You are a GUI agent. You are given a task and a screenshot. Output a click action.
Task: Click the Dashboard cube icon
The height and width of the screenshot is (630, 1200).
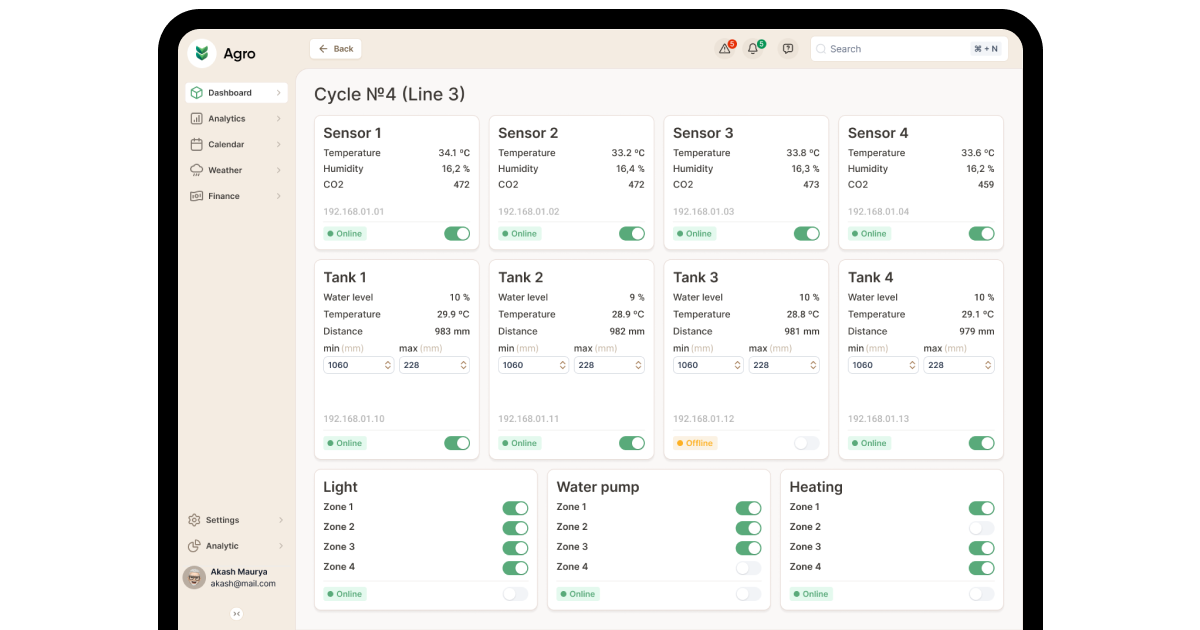(x=196, y=92)
